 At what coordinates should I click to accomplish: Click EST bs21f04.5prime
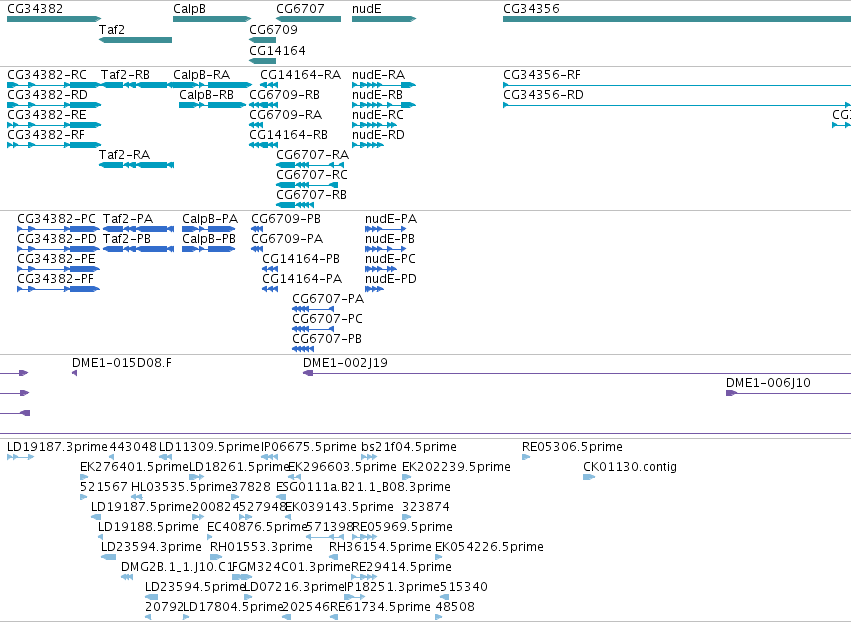[x=369, y=457]
